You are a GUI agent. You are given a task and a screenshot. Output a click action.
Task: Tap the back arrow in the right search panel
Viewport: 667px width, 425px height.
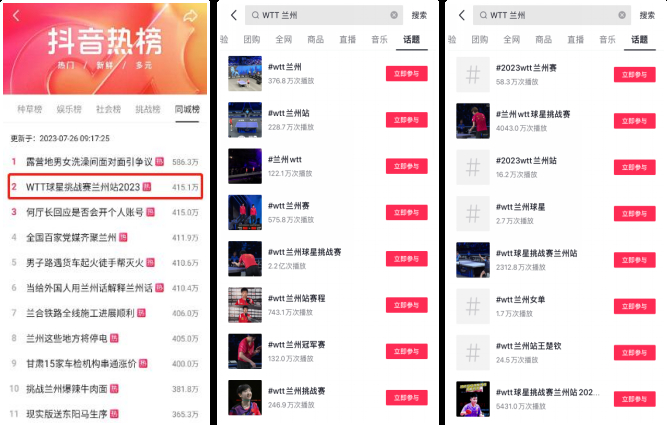point(462,15)
